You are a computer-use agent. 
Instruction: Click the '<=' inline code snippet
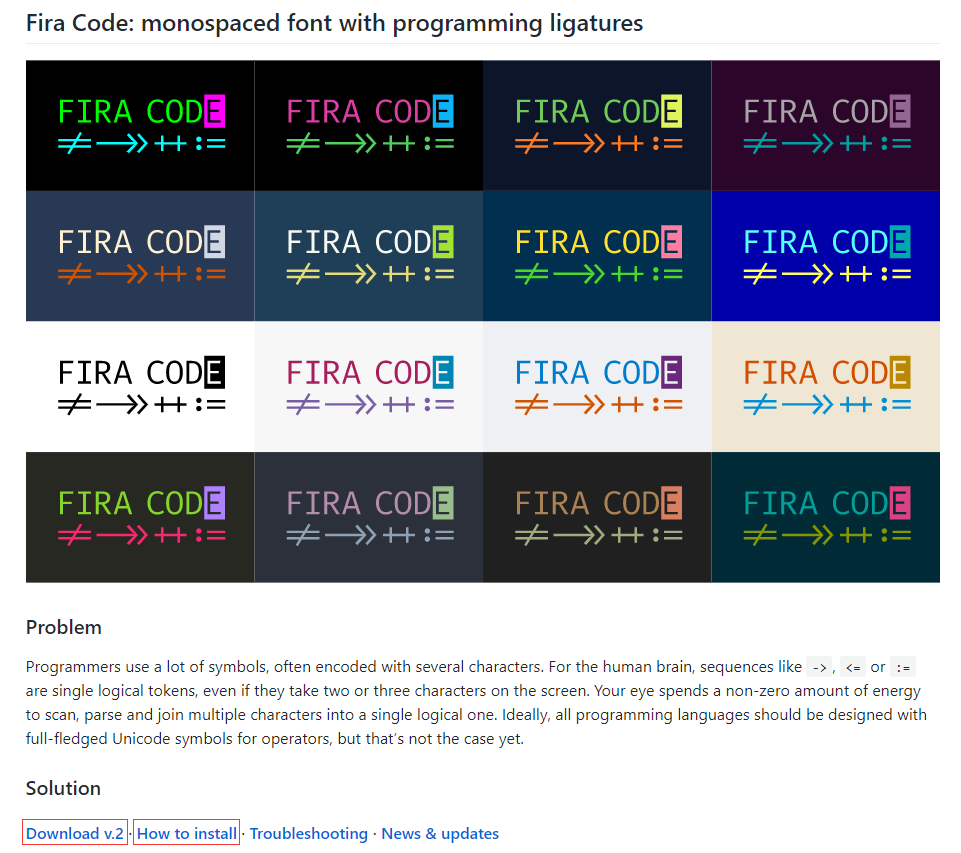855,666
